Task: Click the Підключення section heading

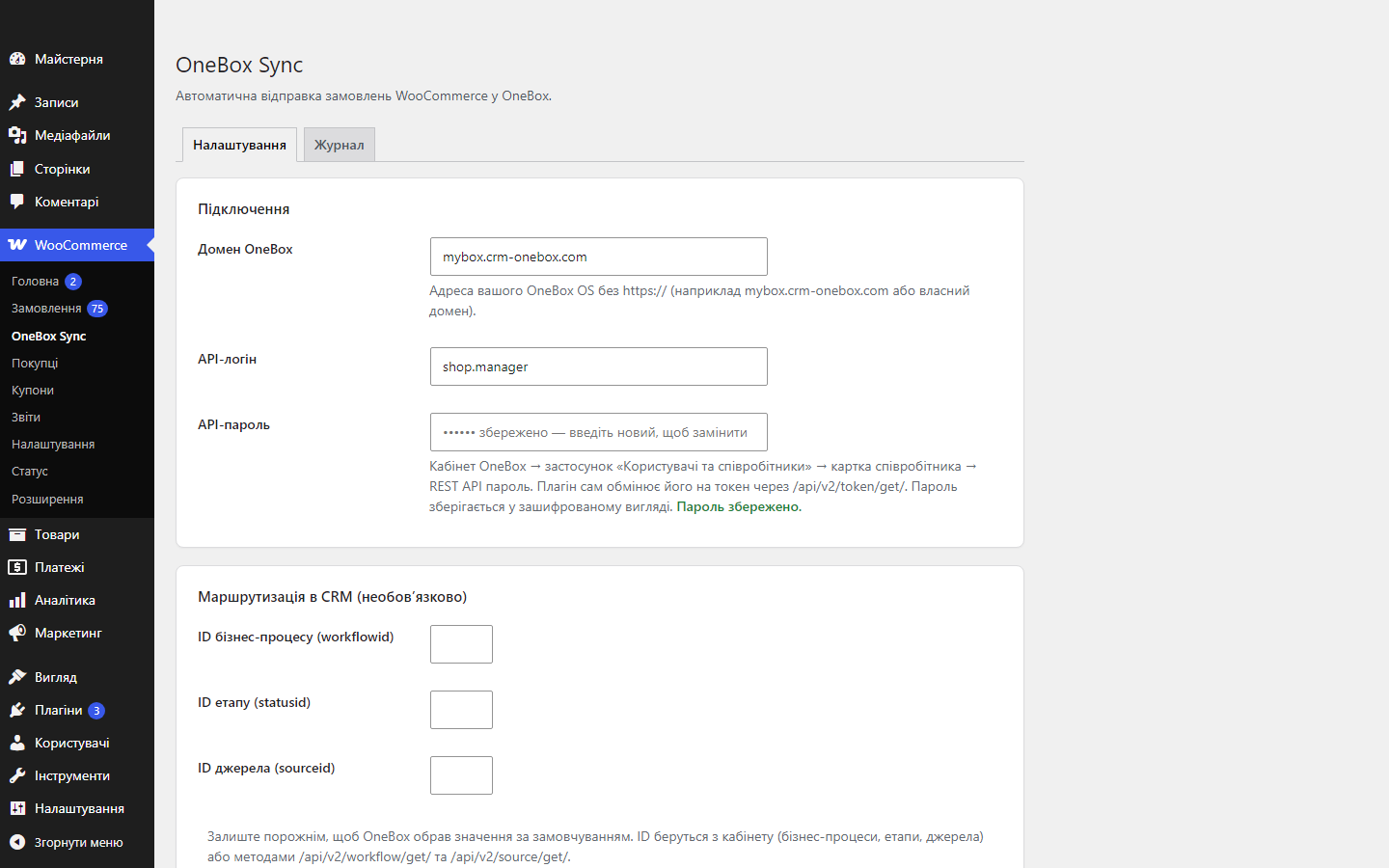Action: click(244, 209)
